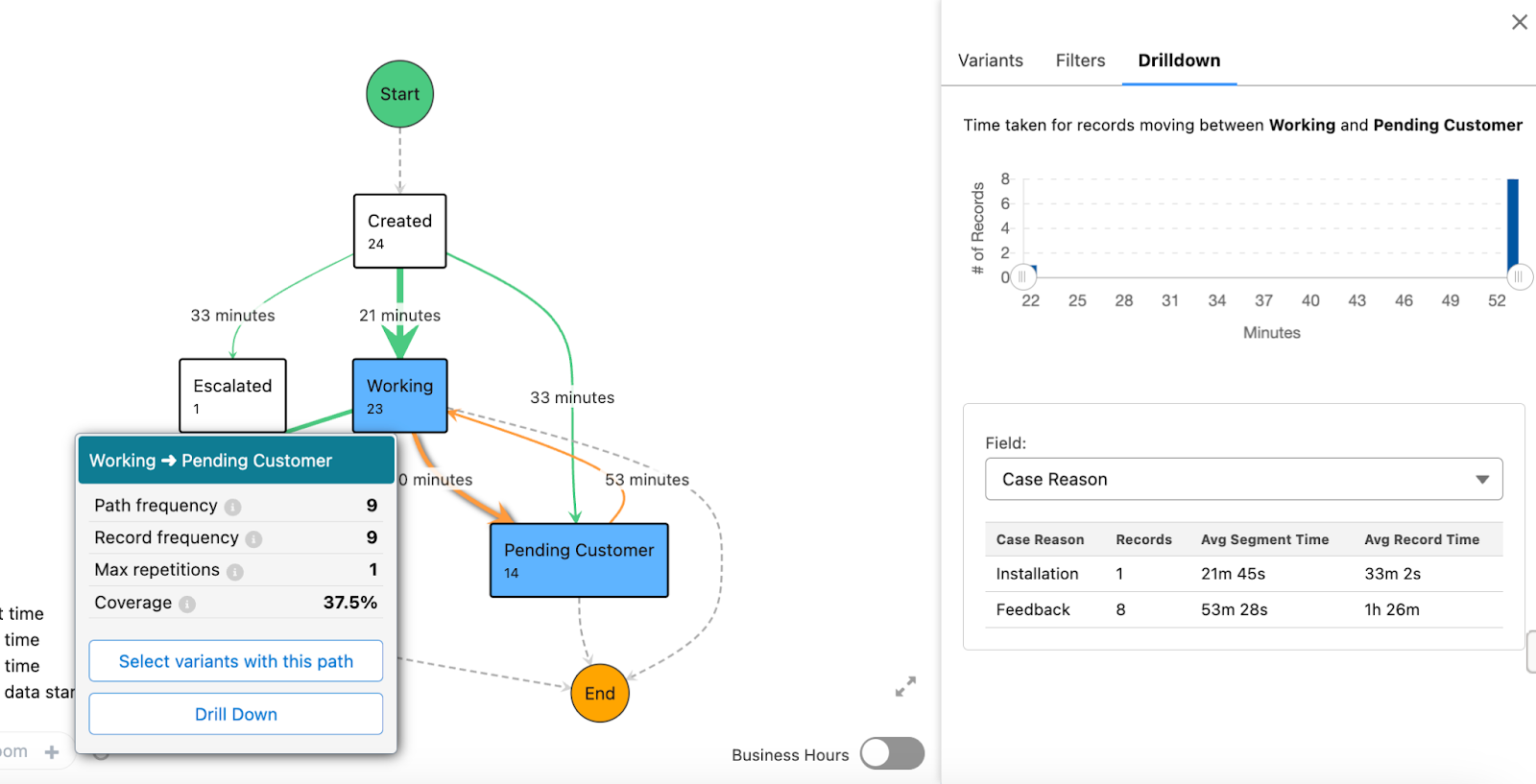Click the Case Reason column header

tap(1040, 539)
